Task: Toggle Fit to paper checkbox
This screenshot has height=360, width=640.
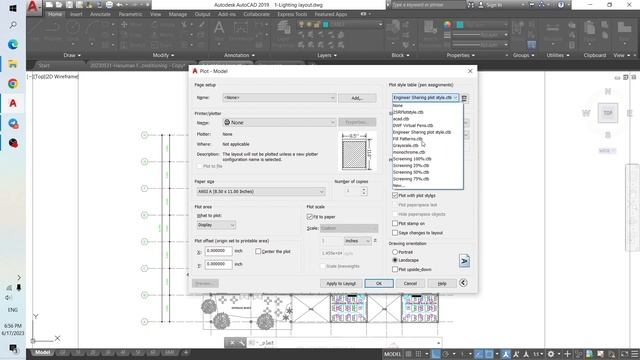Action: coord(309,217)
